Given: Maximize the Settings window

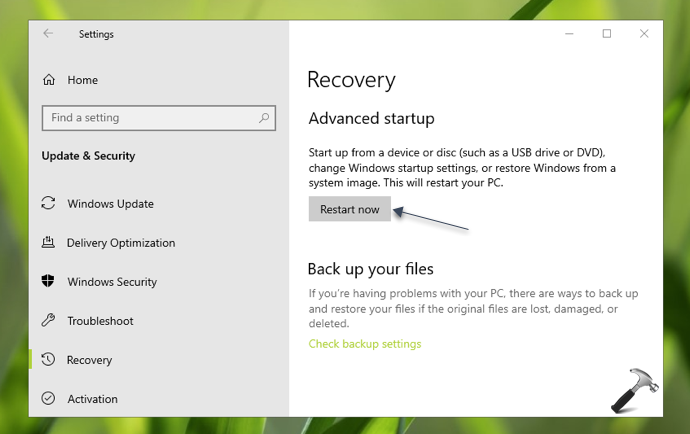Looking at the screenshot, I should (x=606, y=33).
